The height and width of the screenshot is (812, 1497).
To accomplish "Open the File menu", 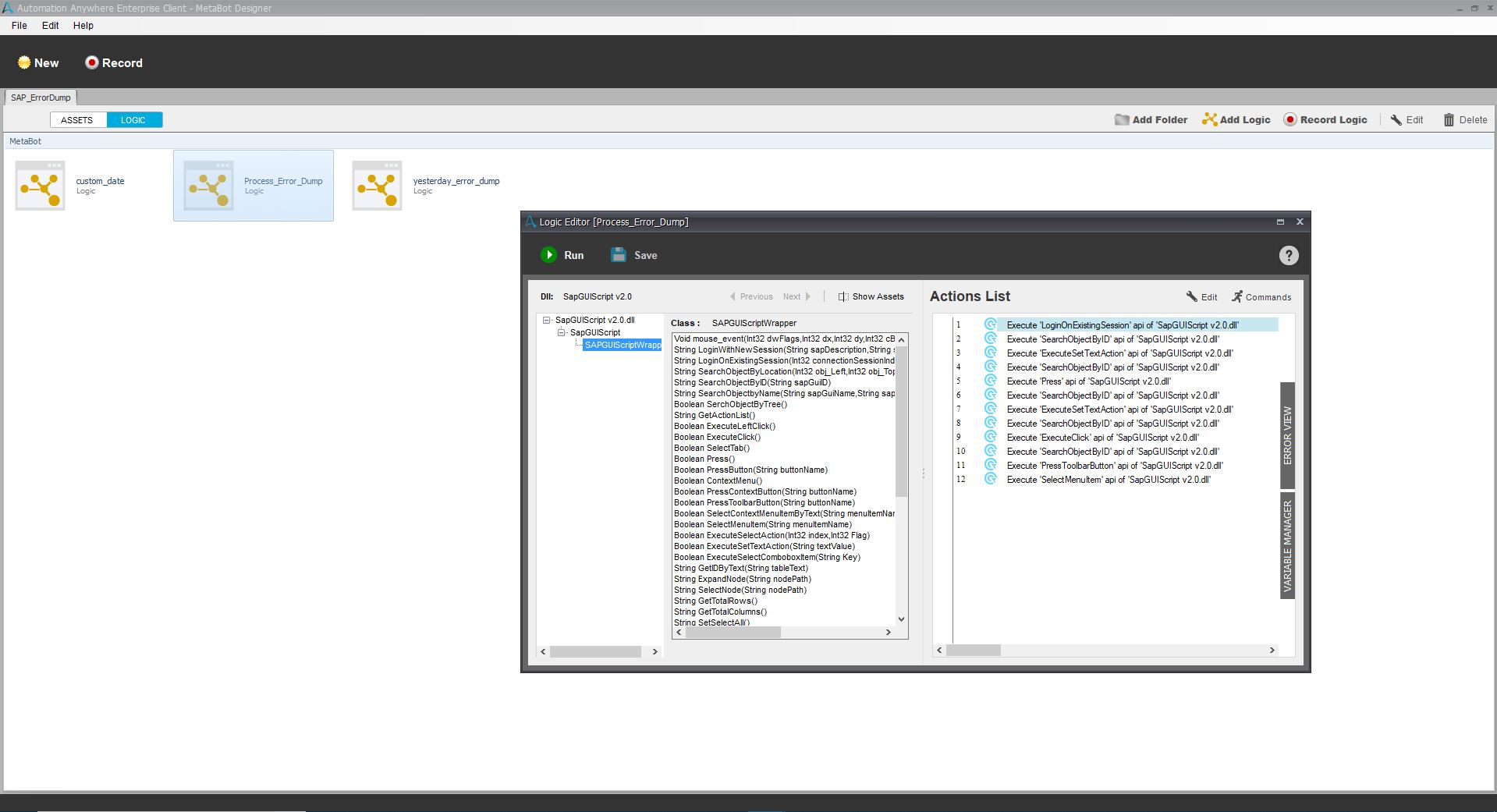I will [20, 25].
